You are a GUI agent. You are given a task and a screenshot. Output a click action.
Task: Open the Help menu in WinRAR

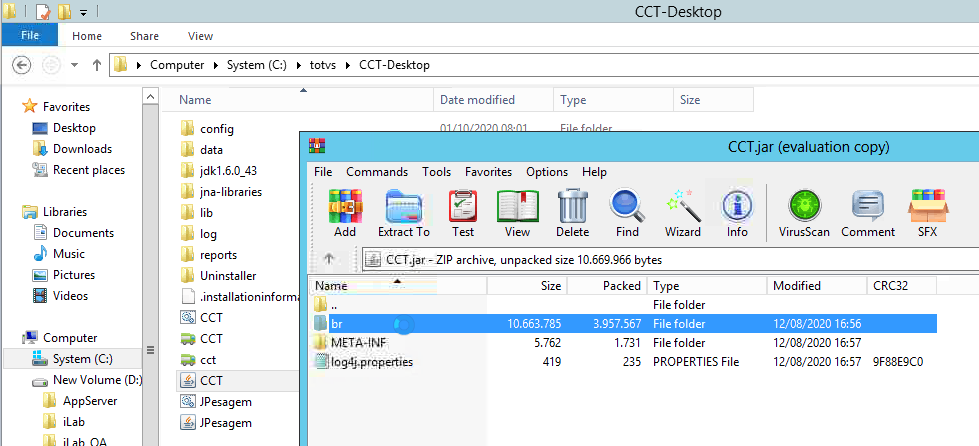click(594, 172)
